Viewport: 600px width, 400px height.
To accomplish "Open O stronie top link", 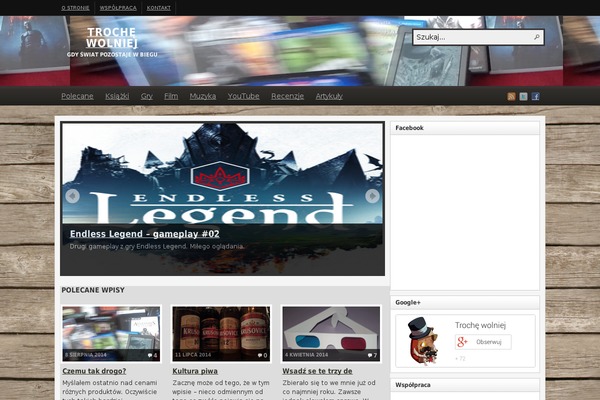I will 75,8.
